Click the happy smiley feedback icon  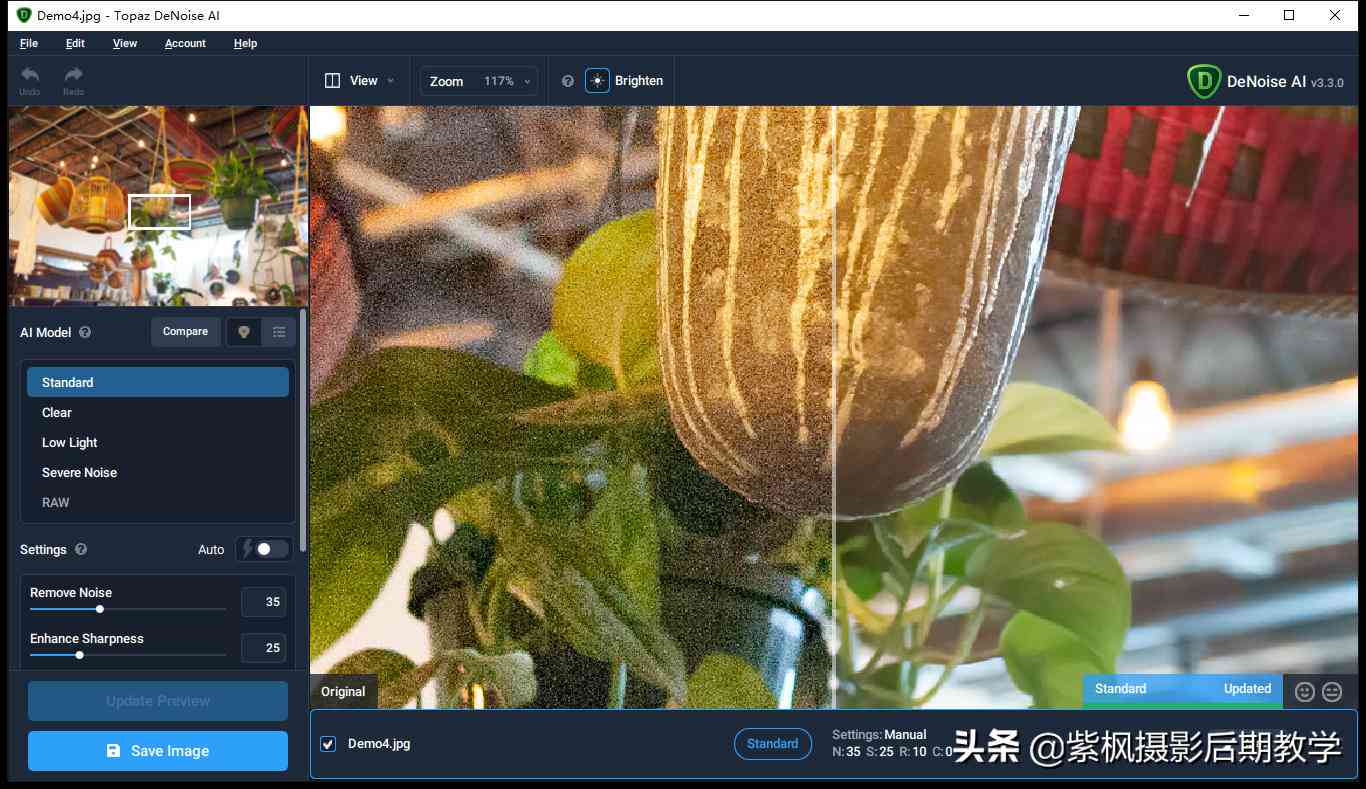(x=1305, y=691)
